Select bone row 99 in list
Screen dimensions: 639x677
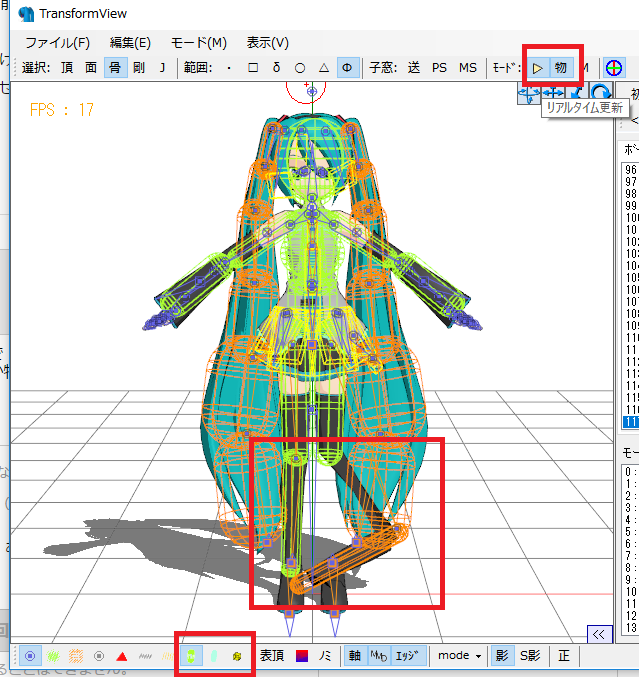[630, 206]
